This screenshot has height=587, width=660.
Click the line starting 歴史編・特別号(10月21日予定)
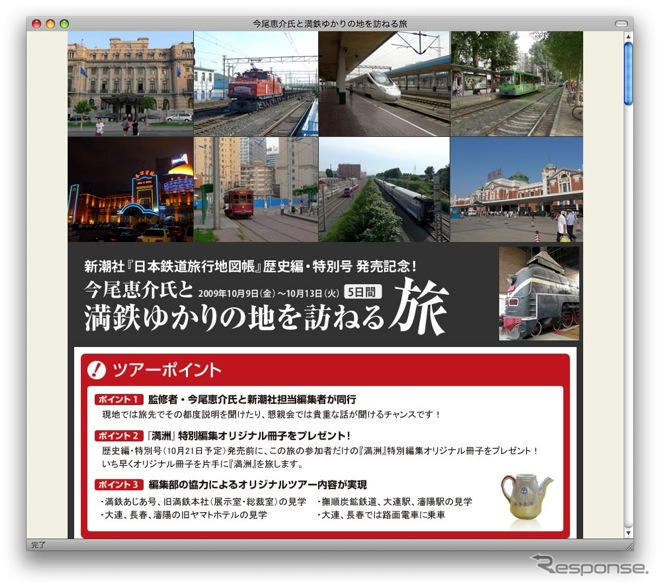coord(320,451)
